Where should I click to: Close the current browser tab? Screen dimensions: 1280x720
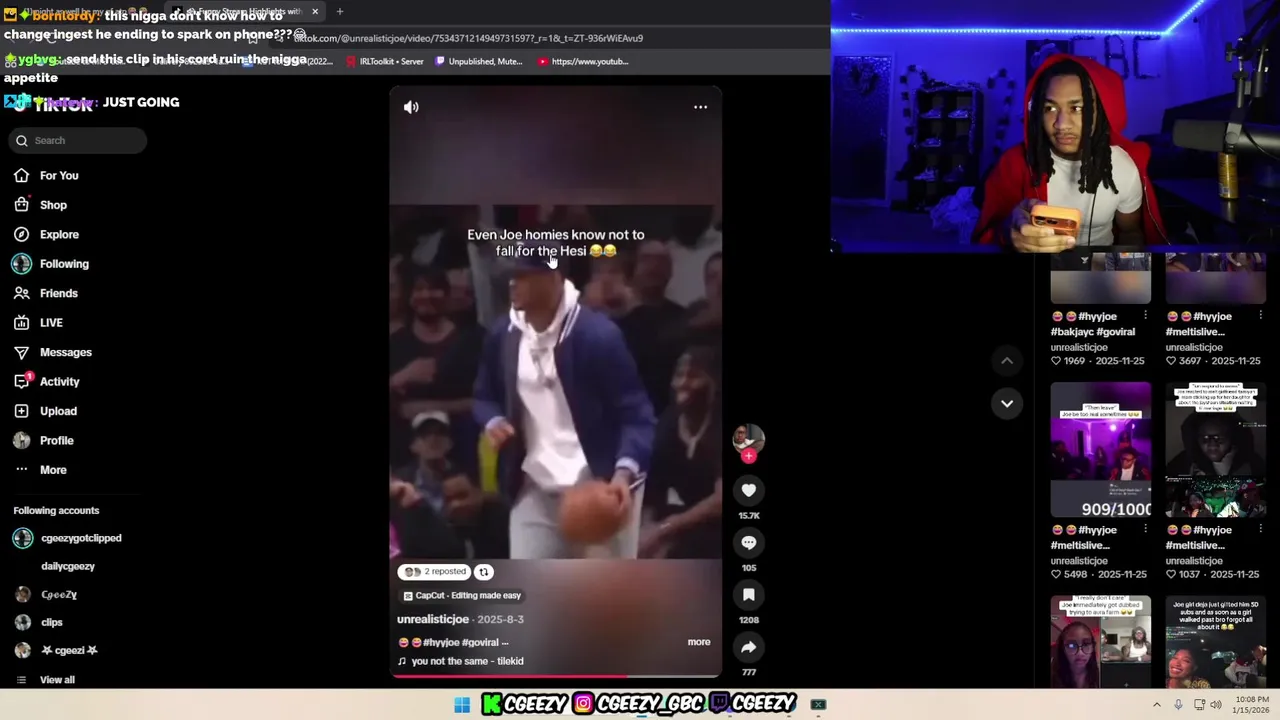pyautogui.click(x=315, y=12)
